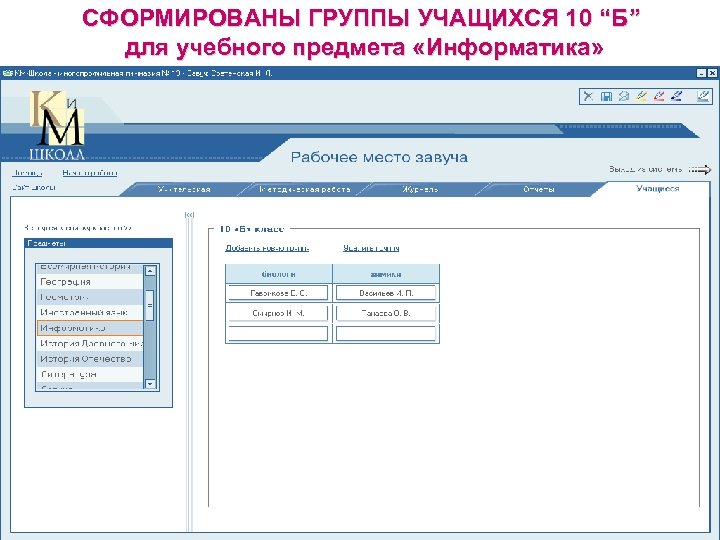Viewport: 720px width, 540px height.
Task: Select Всемирная история at the list top
Action: [90, 268]
